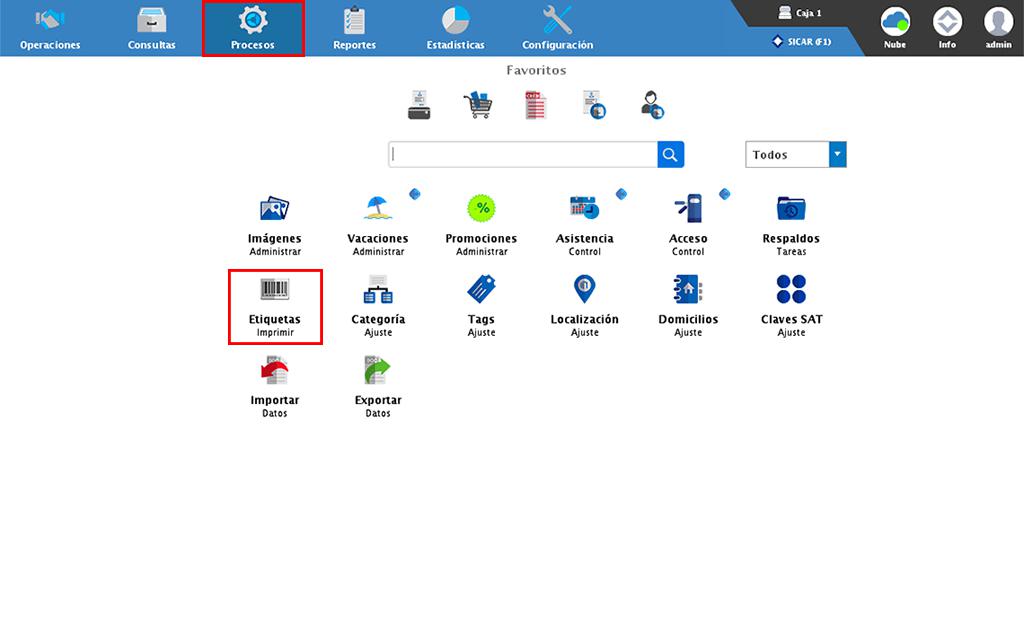
Task: Click the SICAR (F1) help button
Action: click(802, 41)
